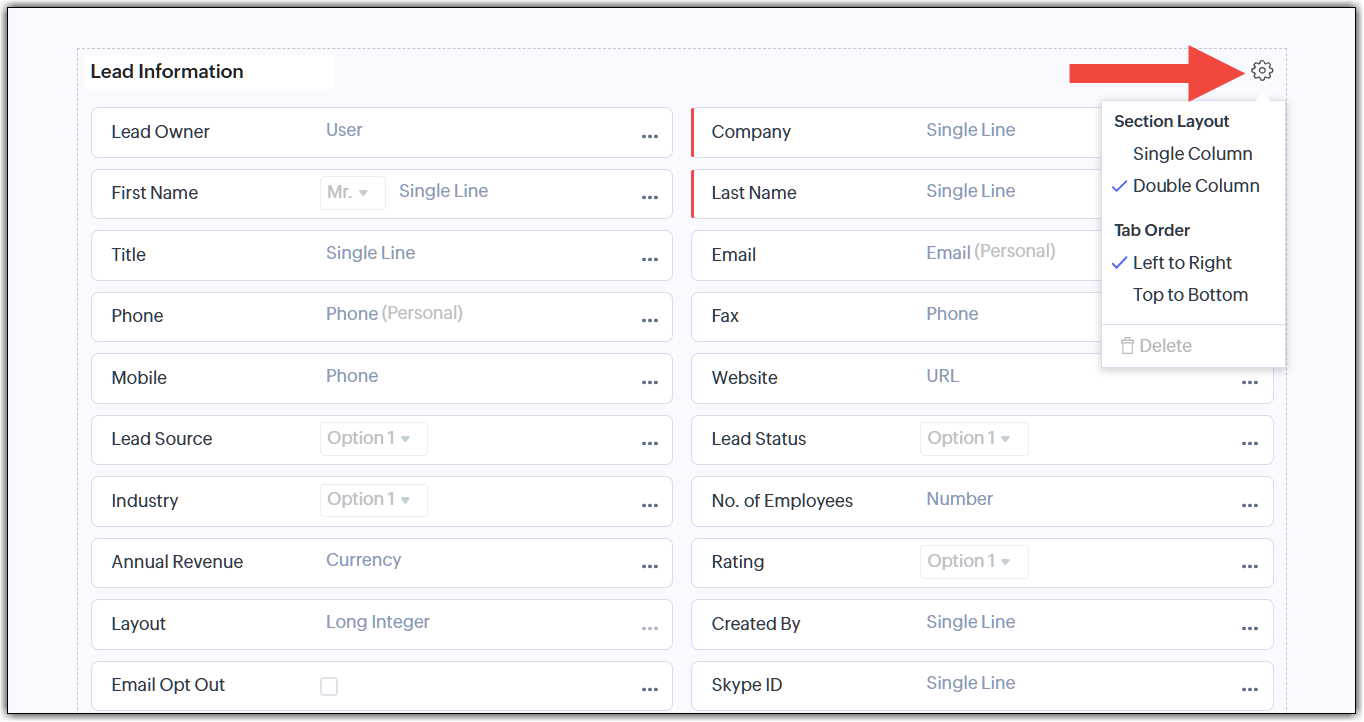
Task: Open the Mr. salutation dropdown
Action: click(352, 192)
